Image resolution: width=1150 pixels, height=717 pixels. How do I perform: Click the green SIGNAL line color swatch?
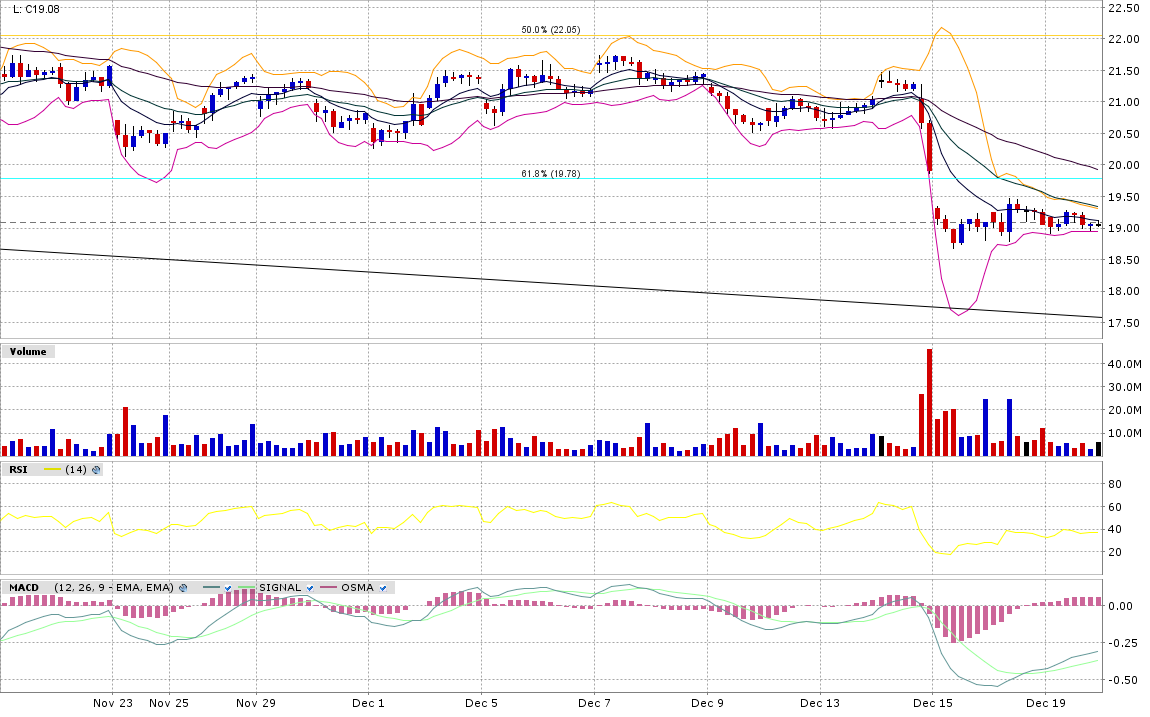[246, 587]
